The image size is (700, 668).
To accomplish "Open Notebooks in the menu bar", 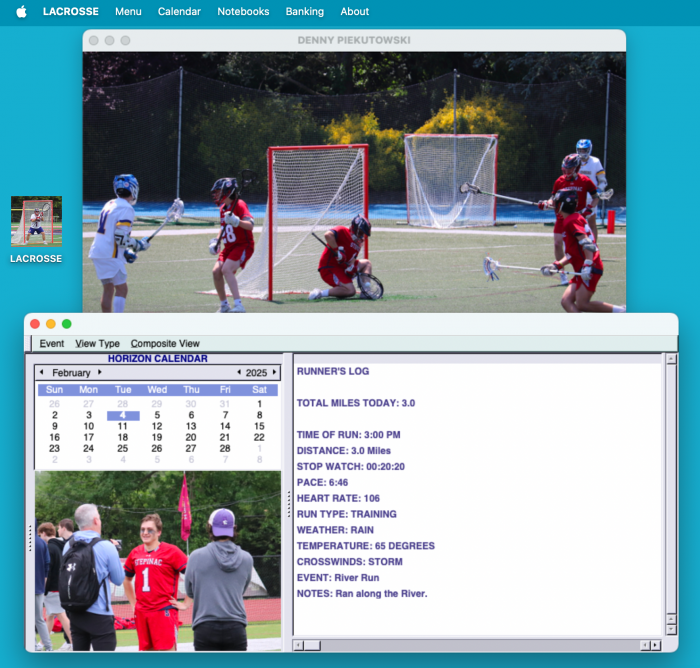I will [243, 12].
